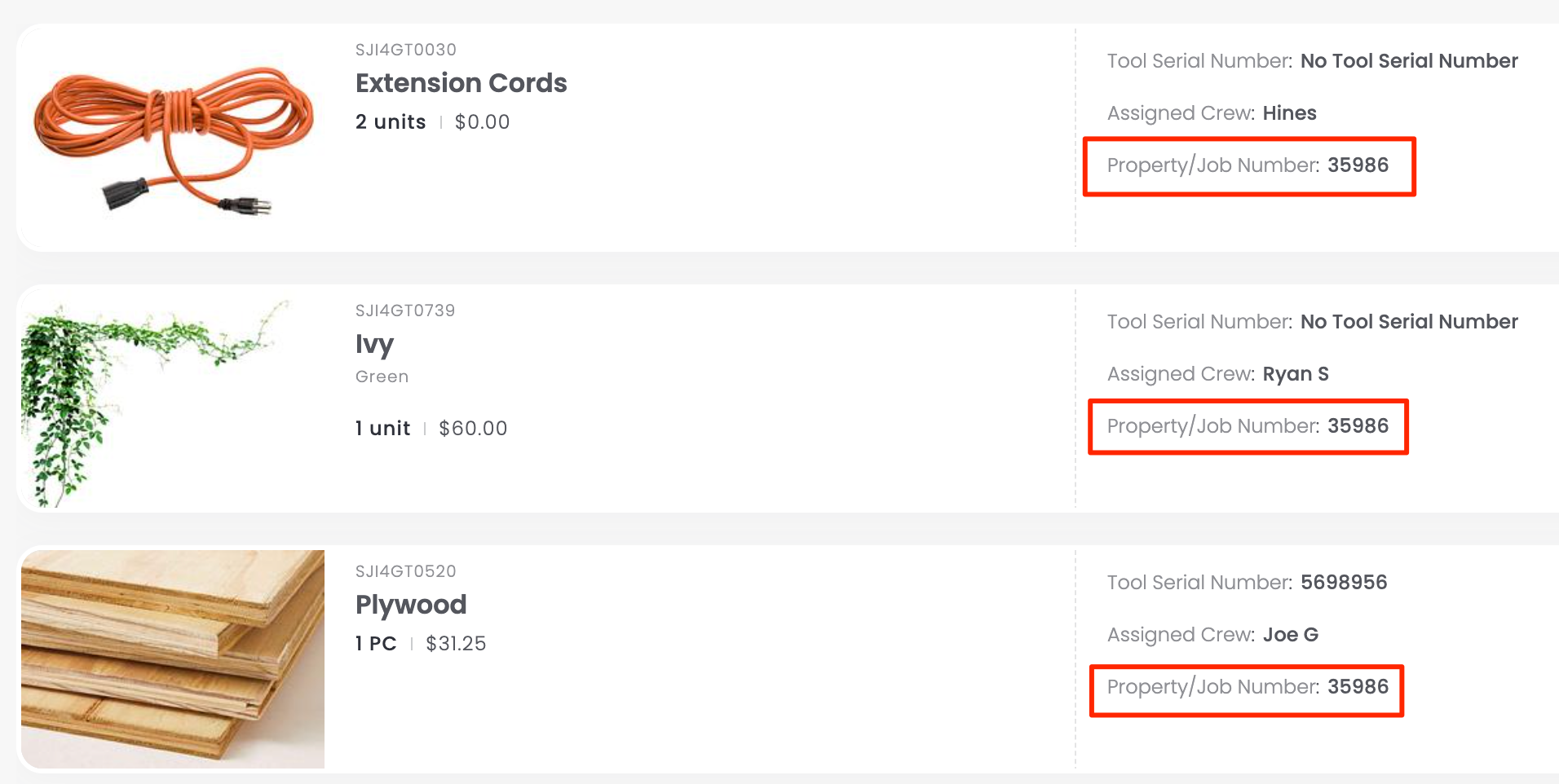Click the orange extension cord product image

pyautogui.click(x=173, y=139)
